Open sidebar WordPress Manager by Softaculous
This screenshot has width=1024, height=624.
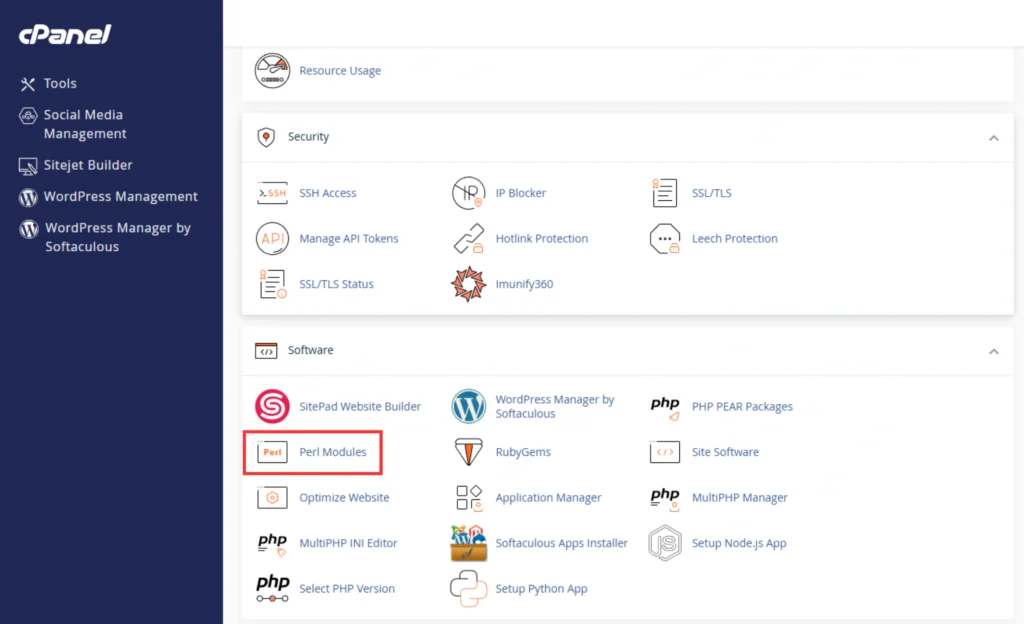pos(118,237)
